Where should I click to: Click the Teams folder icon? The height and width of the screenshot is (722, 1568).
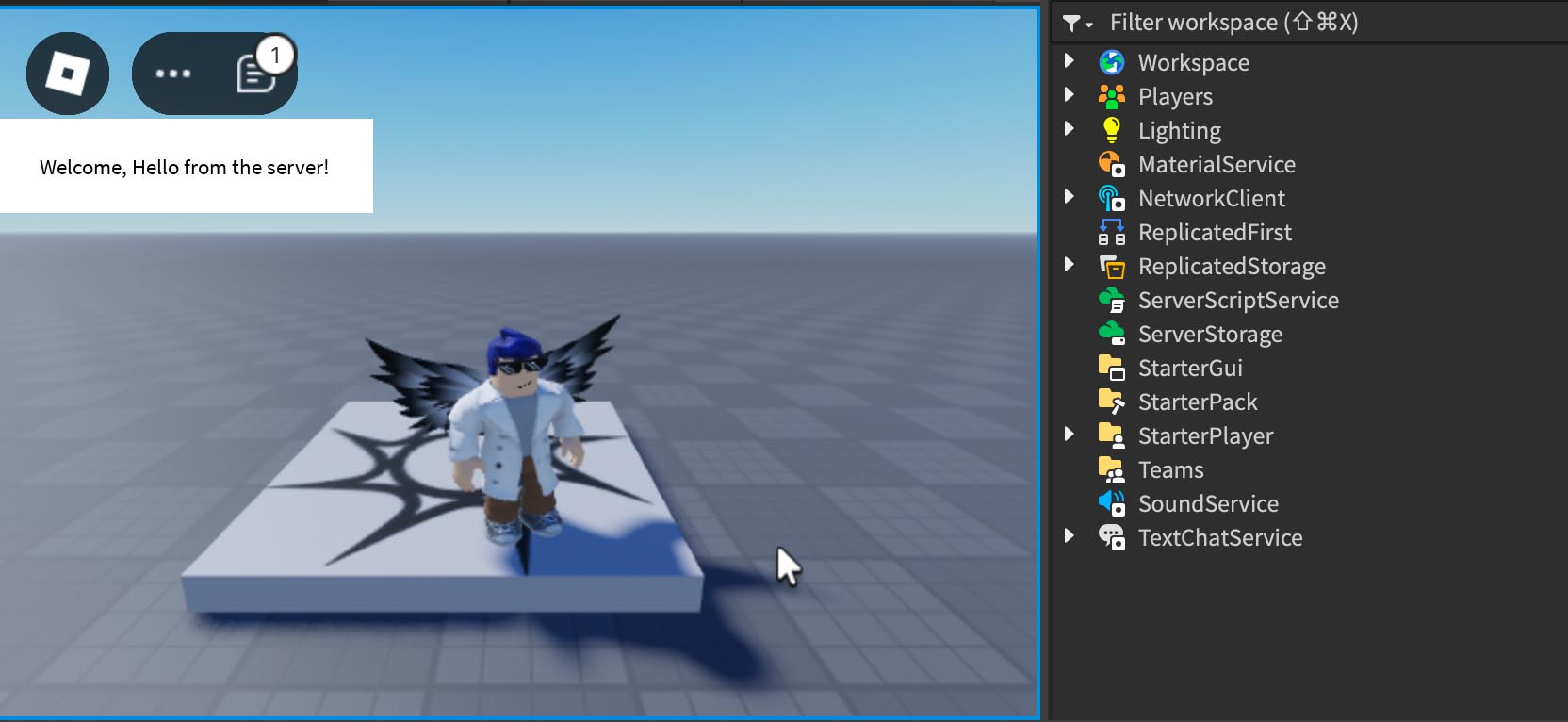tap(1112, 469)
